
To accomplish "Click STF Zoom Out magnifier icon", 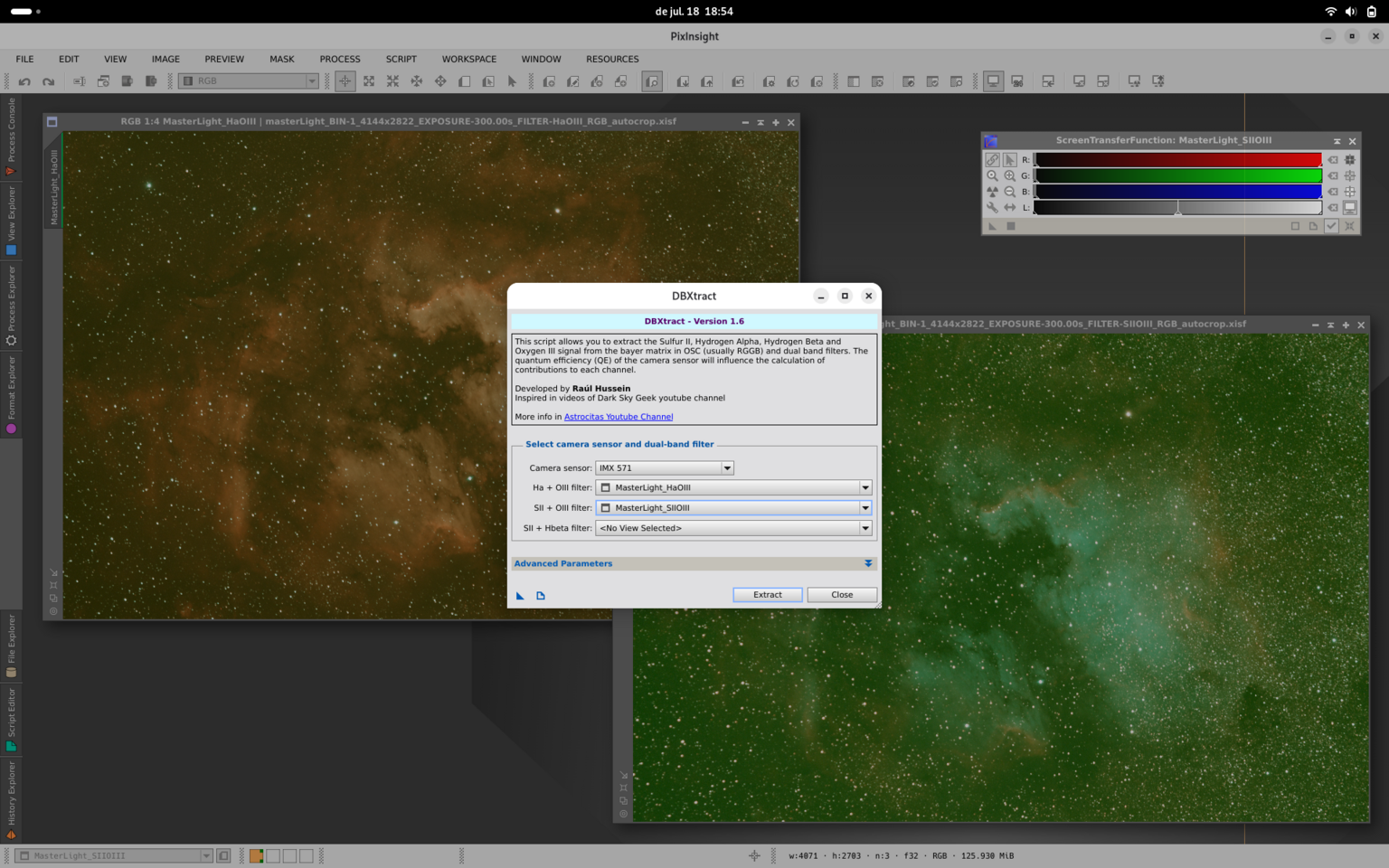I will click(x=1009, y=192).
